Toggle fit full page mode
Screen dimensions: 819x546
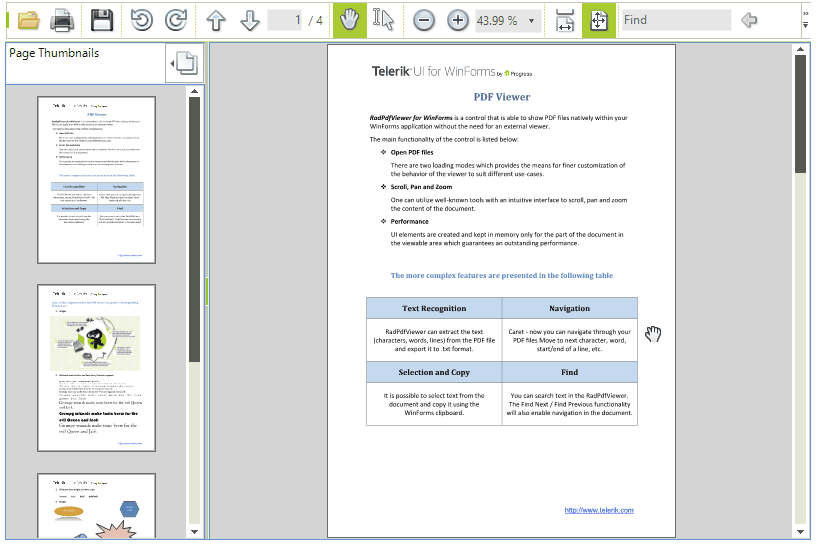click(598, 20)
